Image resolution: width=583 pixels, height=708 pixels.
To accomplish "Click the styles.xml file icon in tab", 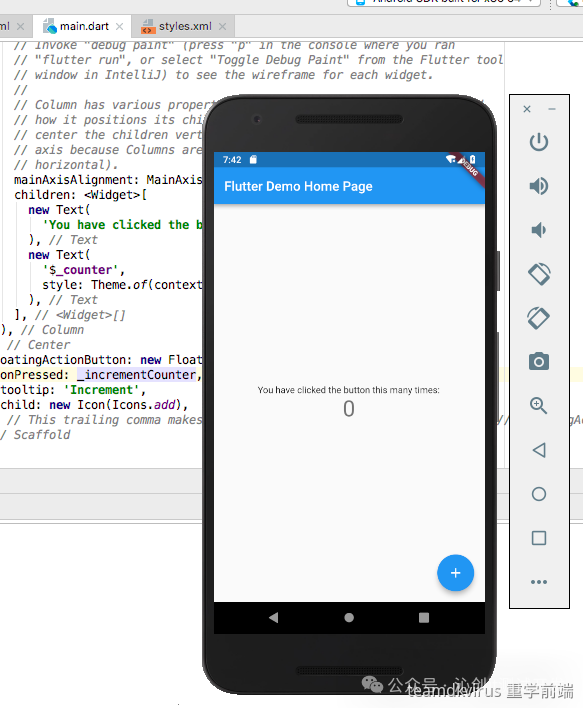I will click(148, 27).
